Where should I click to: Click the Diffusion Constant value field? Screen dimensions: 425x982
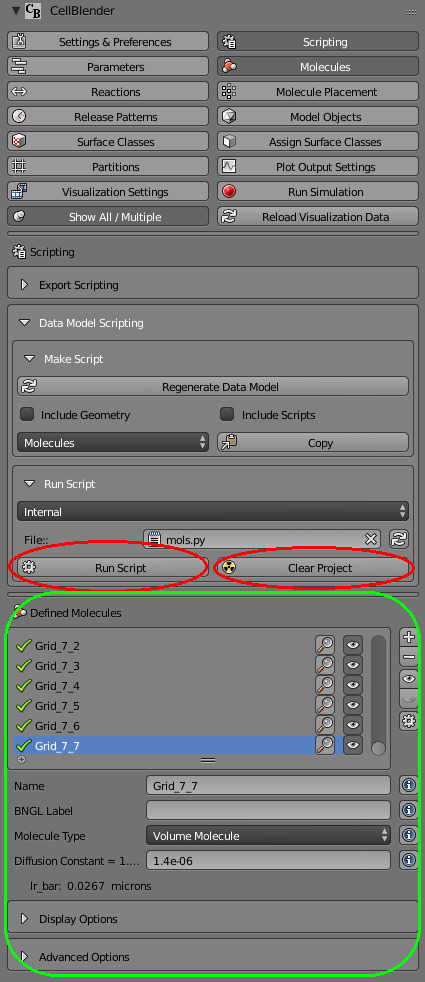coord(269,861)
